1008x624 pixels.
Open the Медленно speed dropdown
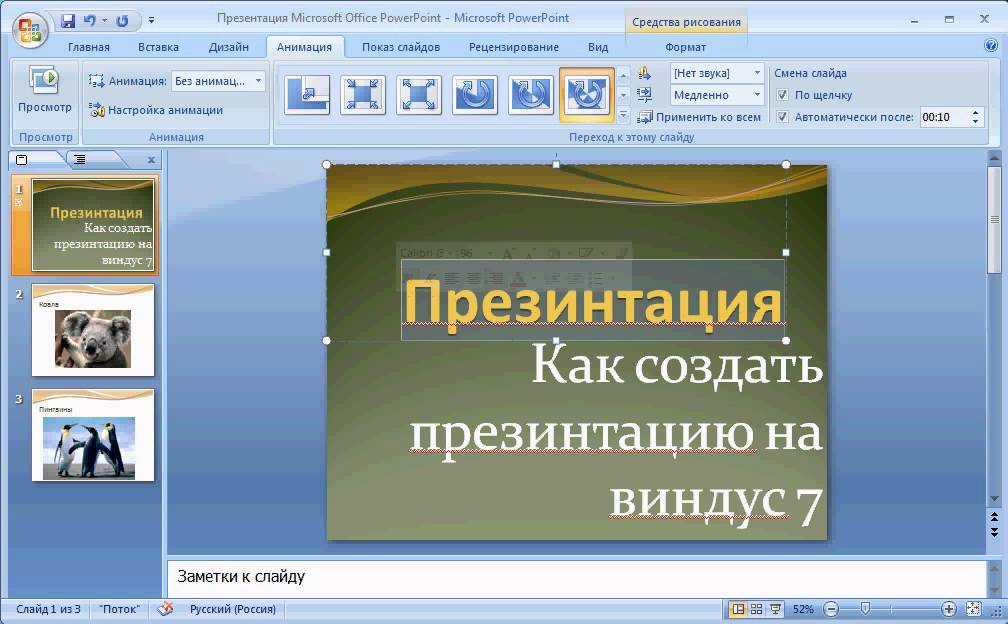pos(717,95)
